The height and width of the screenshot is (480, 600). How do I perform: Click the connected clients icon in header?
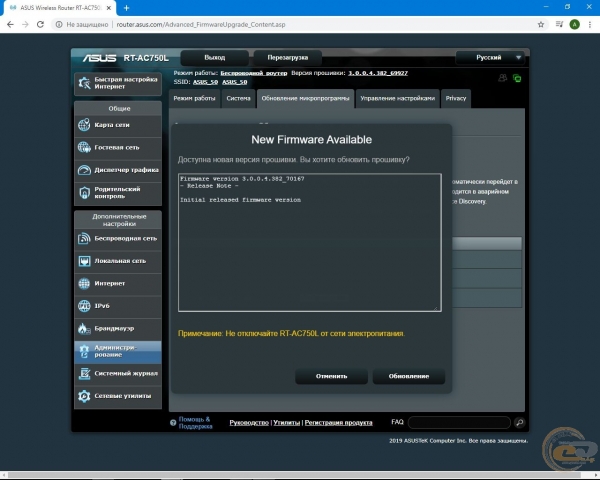pyautogui.click(x=502, y=78)
